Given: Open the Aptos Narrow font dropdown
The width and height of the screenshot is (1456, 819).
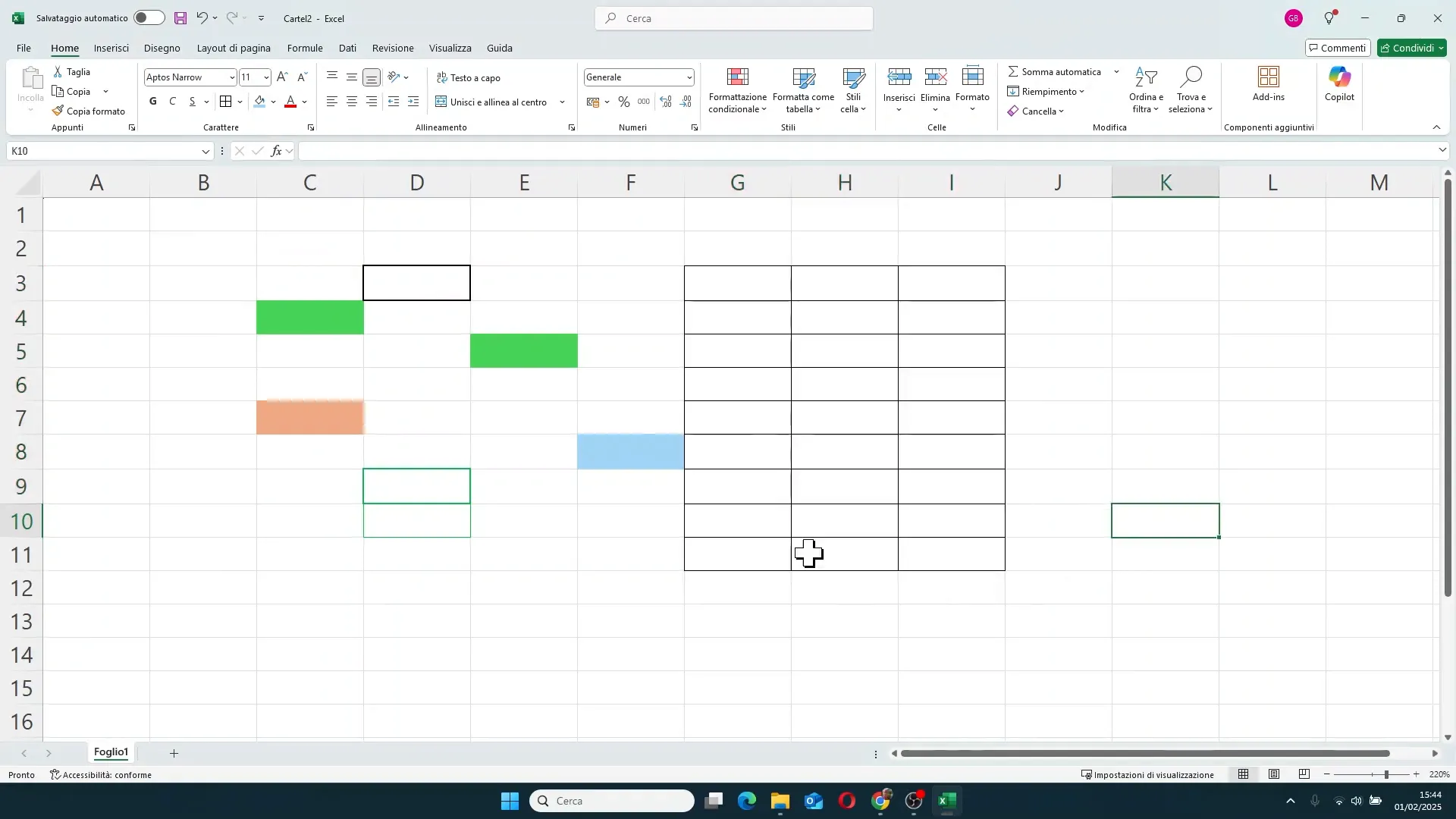Looking at the screenshot, I should coord(232,77).
